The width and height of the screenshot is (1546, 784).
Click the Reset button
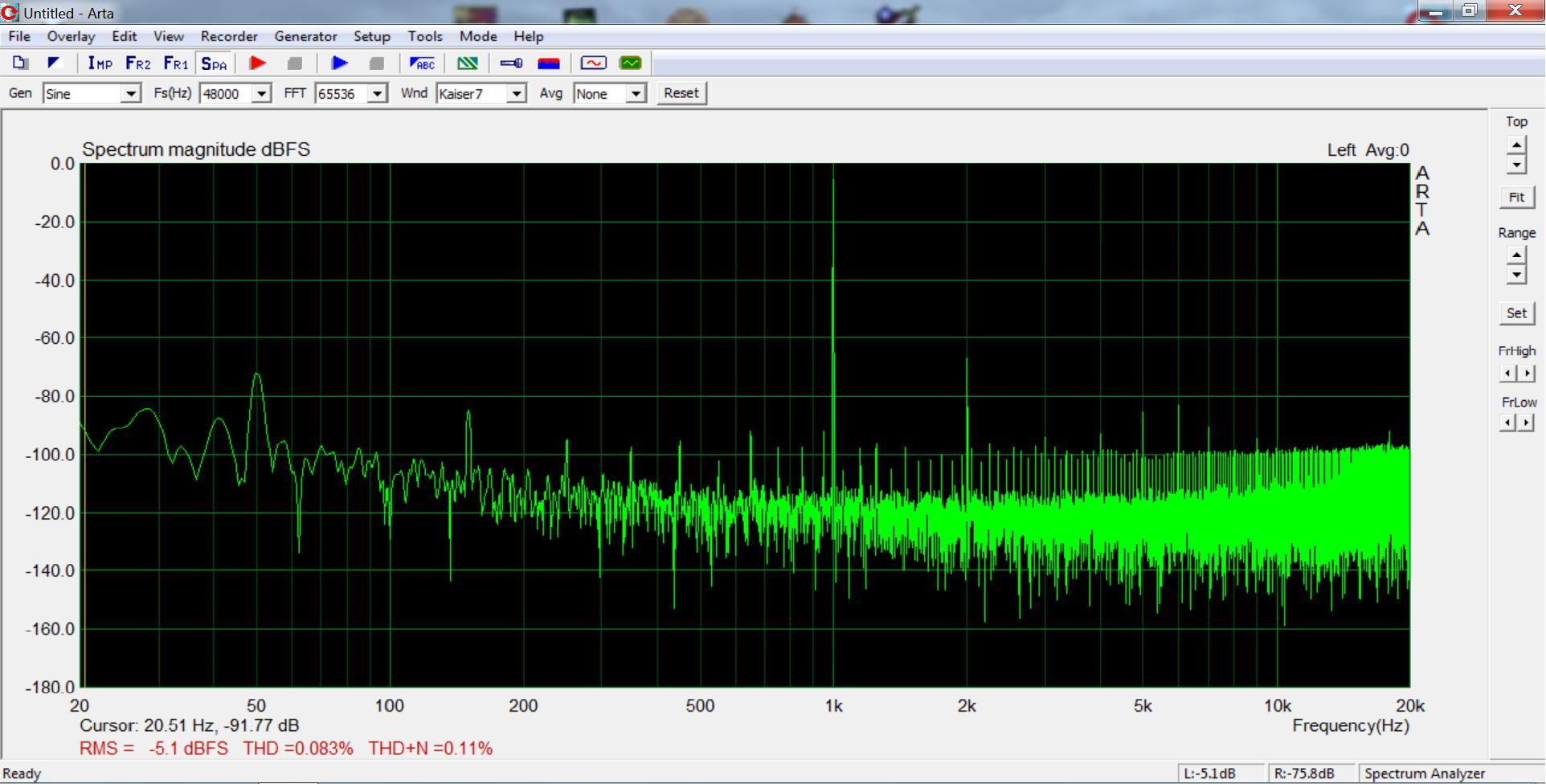point(681,93)
